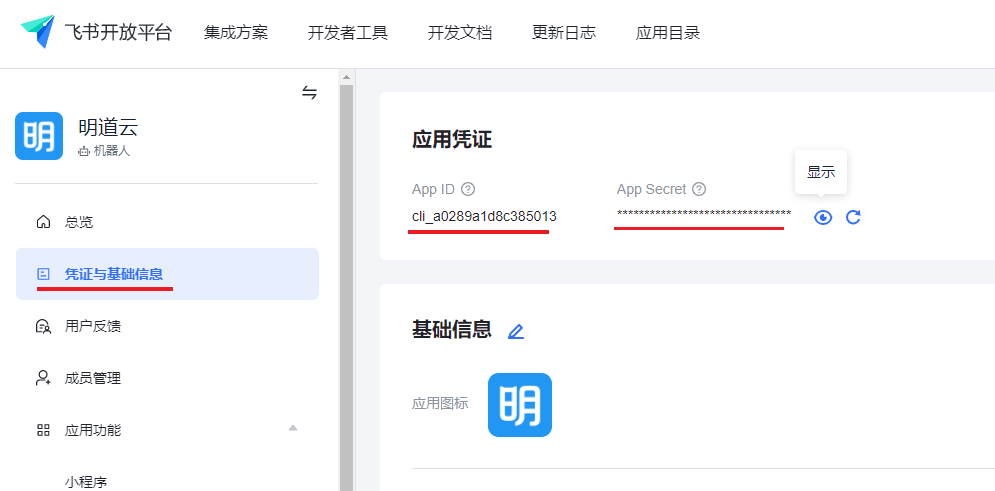This screenshot has width=995, height=491.
Task: Click the sidebar scrollbar up arrow
Action: pos(346,78)
